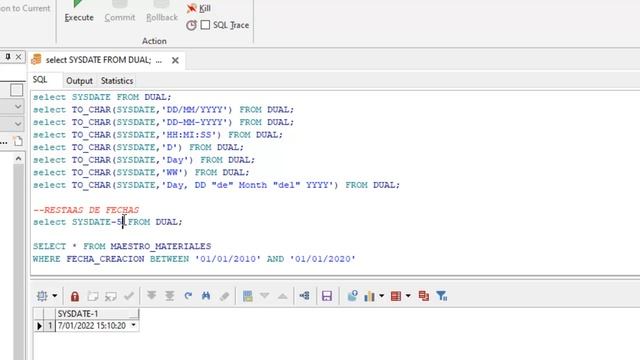The height and width of the screenshot is (360, 640).
Task: Open the report grid dropdown arrow
Action: point(408,296)
